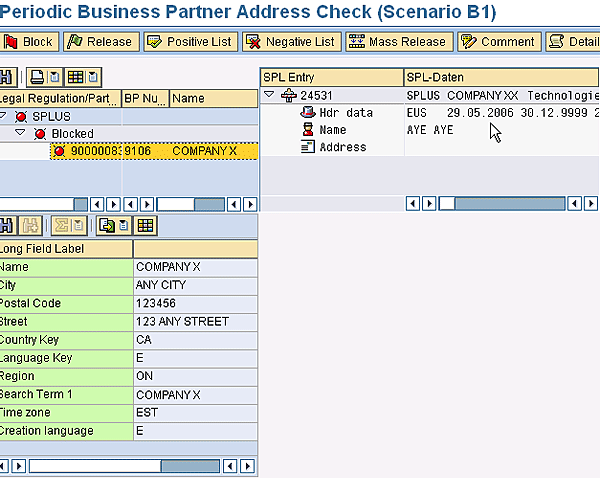Click the Long Field Label column header
The width and height of the screenshot is (600, 478).
66,249
